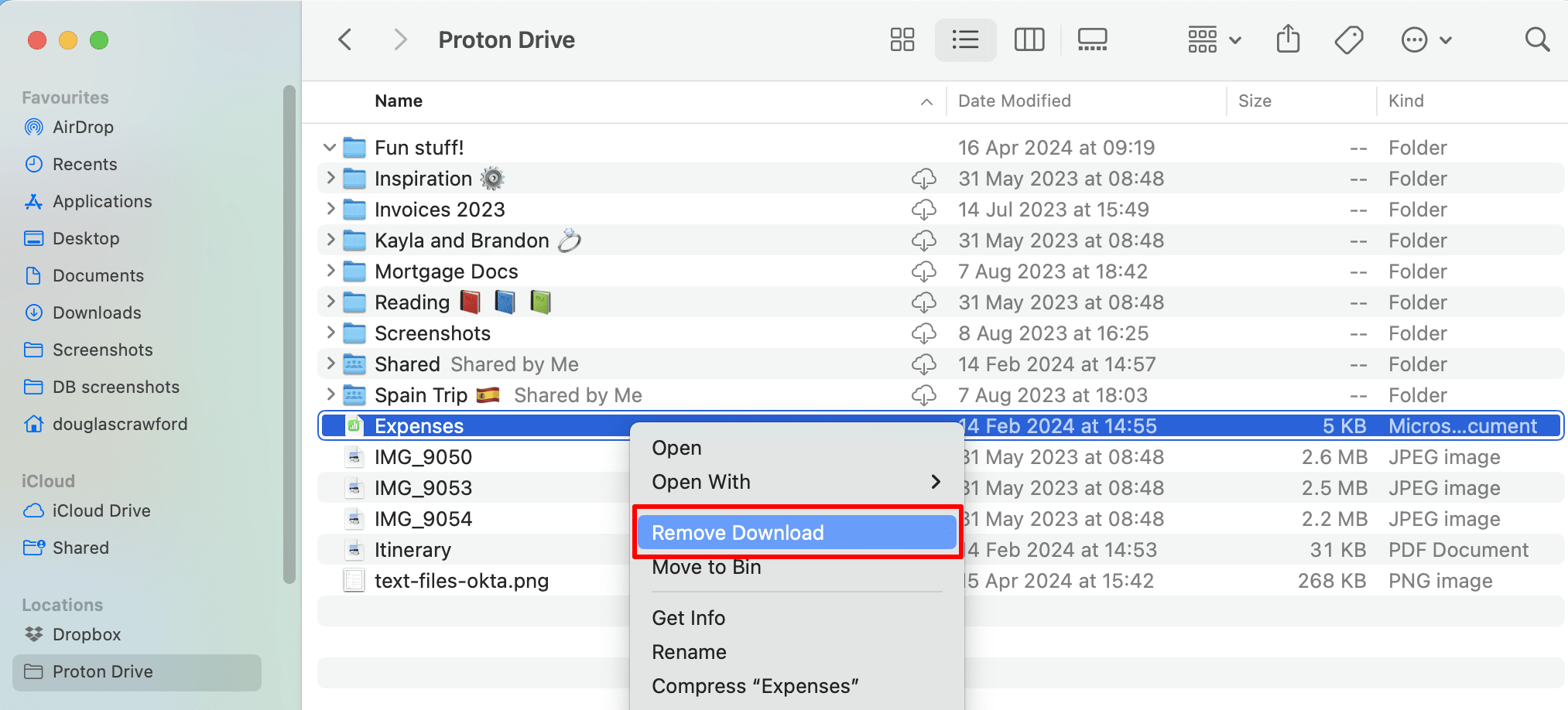Open the group-items dropdown in the toolbar
Viewport: 1568px width, 710px height.
(x=1212, y=39)
